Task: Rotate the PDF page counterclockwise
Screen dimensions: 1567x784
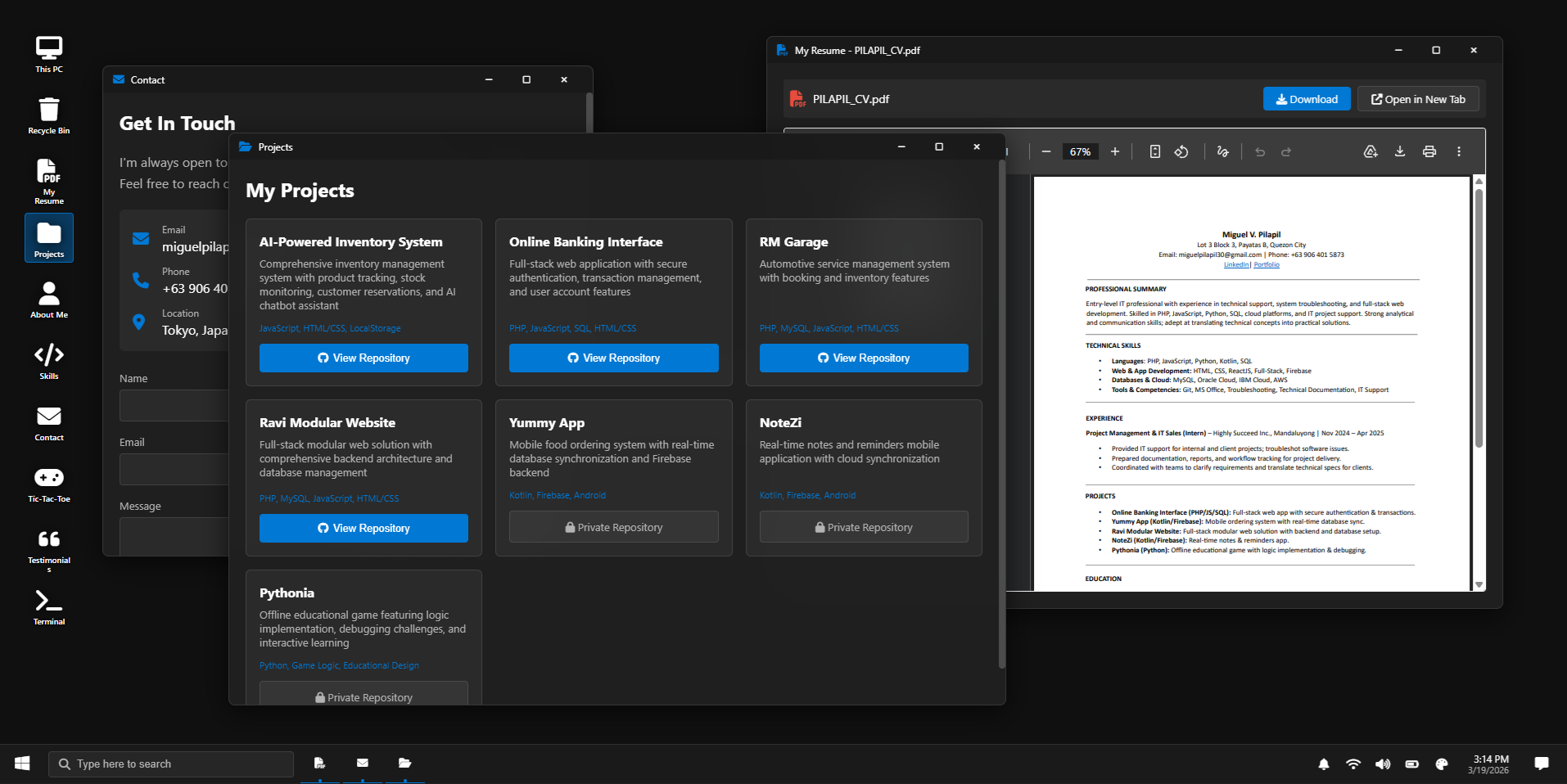Action: click(x=1181, y=151)
